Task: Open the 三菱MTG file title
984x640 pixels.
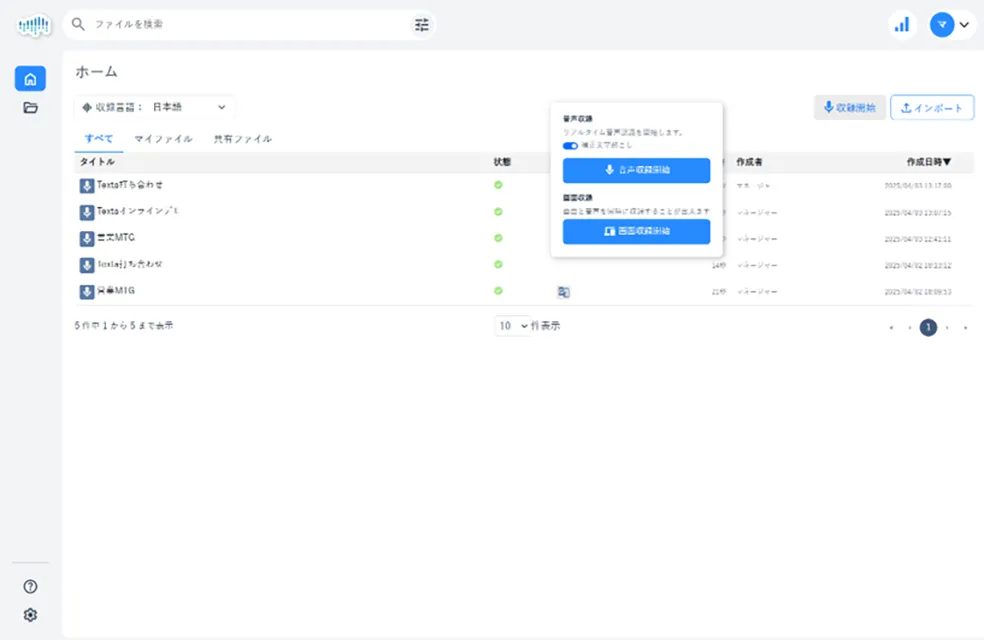Action: tap(116, 238)
